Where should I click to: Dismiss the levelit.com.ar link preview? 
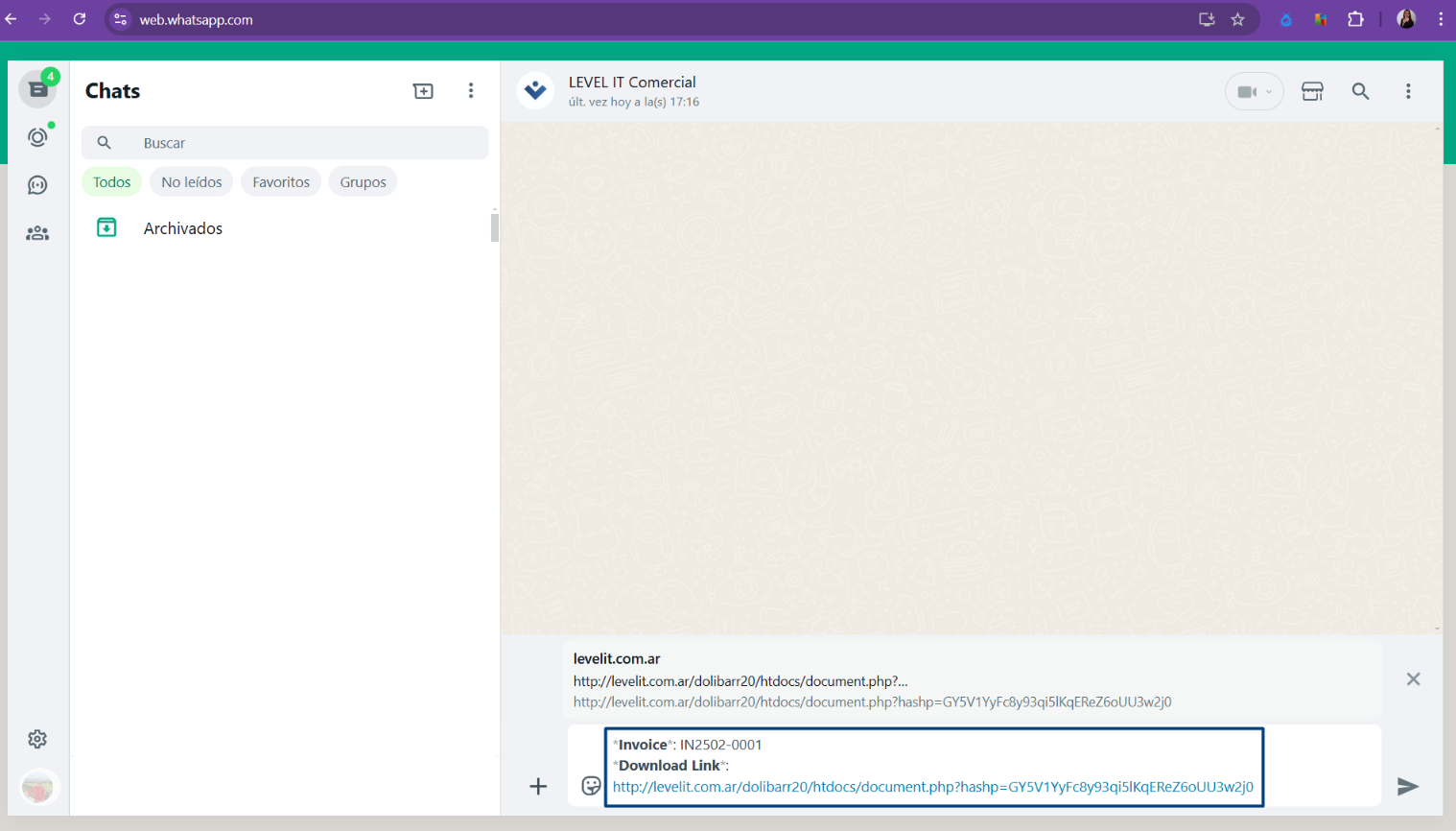tap(1413, 679)
